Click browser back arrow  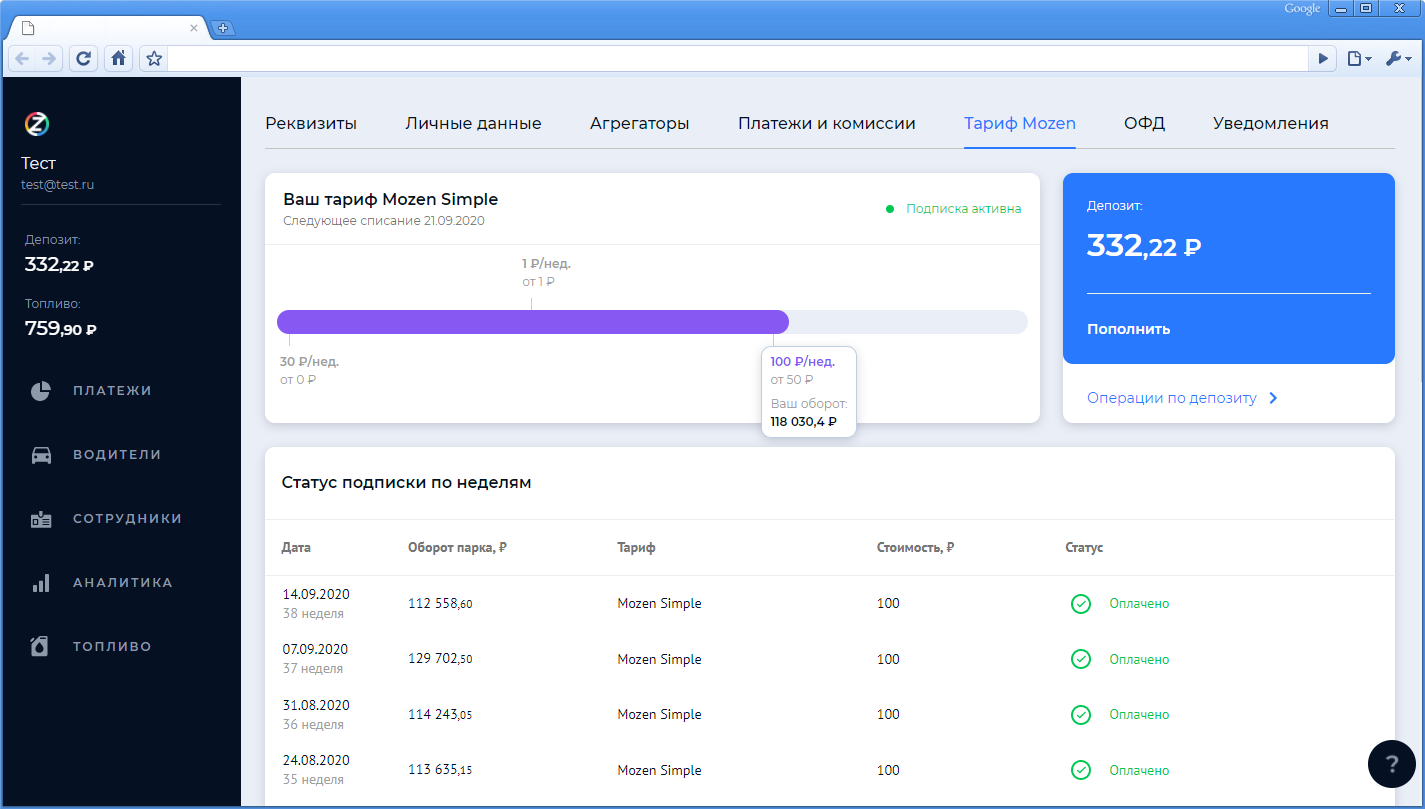[22, 59]
